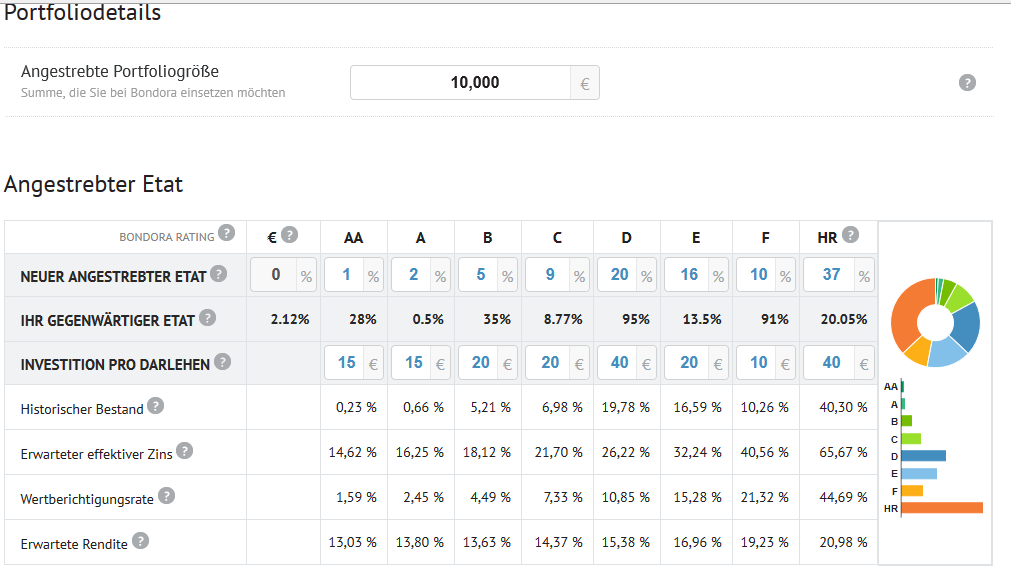
Task: Open help icon next to Bondora Rating
Action: [226, 233]
